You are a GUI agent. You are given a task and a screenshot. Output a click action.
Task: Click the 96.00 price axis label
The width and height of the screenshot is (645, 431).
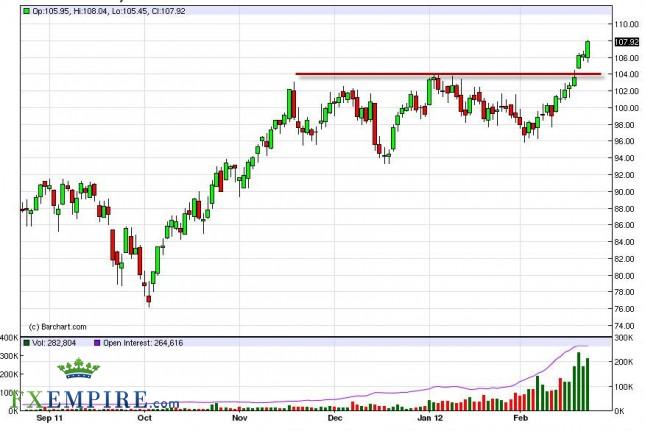[x=626, y=141]
